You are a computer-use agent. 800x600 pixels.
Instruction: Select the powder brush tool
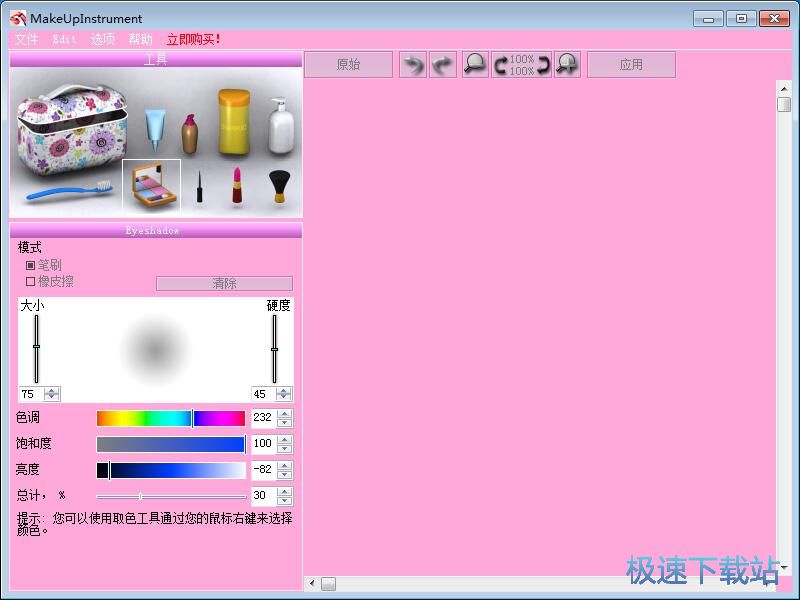(279, 186)
